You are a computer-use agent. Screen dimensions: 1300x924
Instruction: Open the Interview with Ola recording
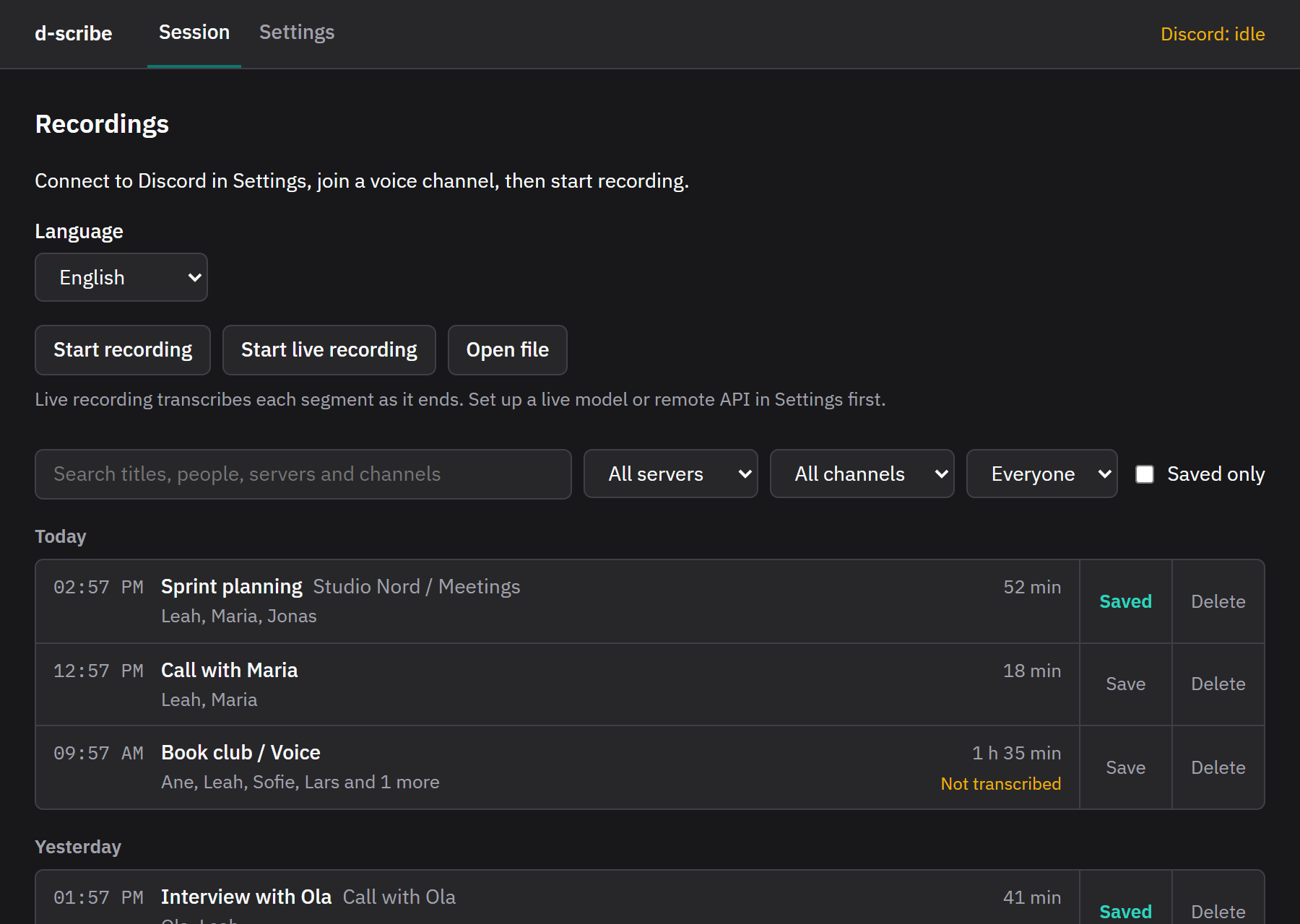[x=558, y=897]
